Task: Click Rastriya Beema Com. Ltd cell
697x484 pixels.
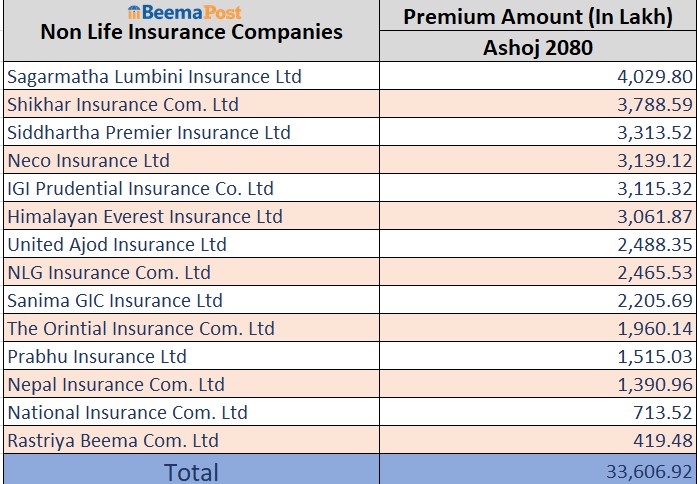Action: tap(113, 440)
